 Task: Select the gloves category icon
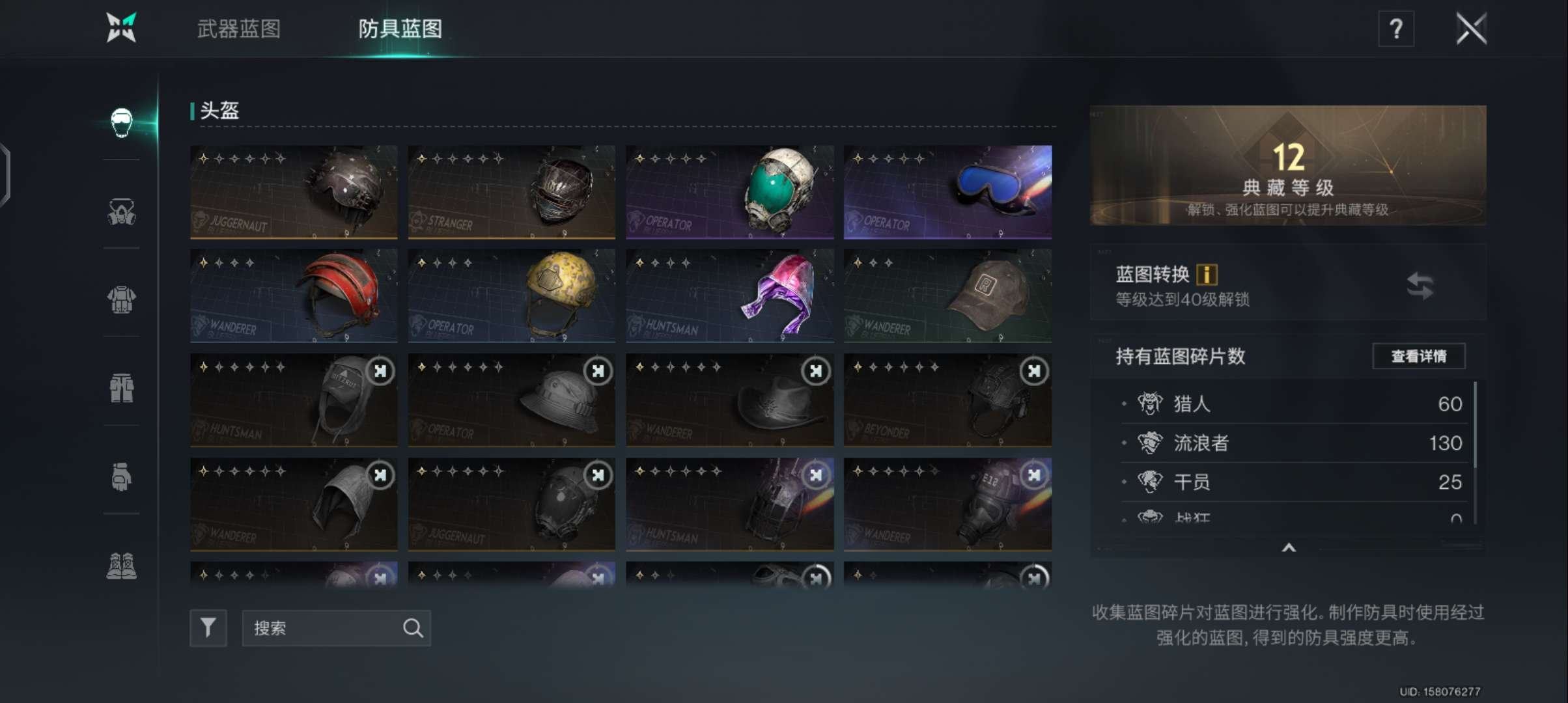pyautogui.click(x=122, y=477)
